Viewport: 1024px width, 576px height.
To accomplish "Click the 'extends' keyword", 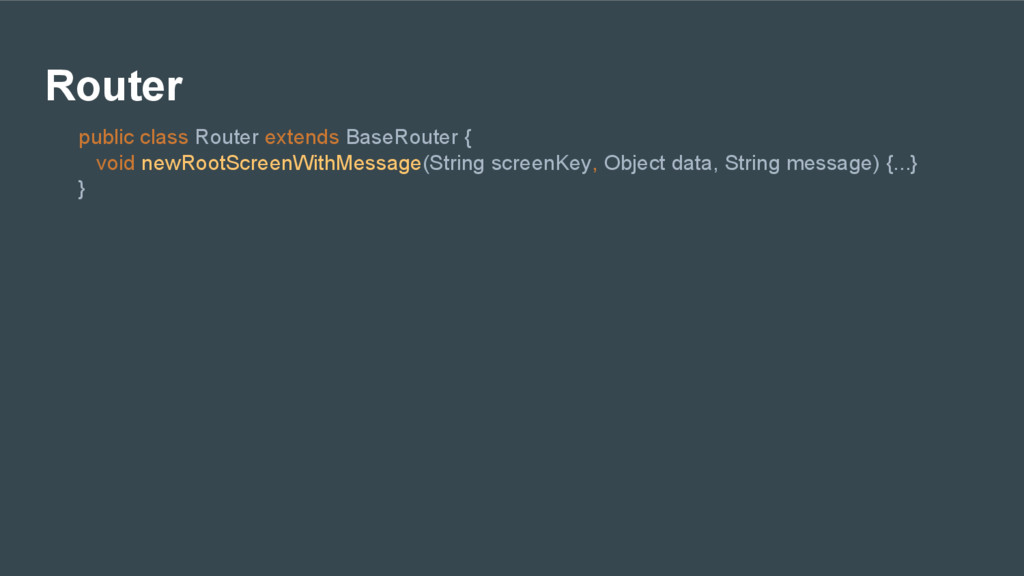I will point(302,137).
